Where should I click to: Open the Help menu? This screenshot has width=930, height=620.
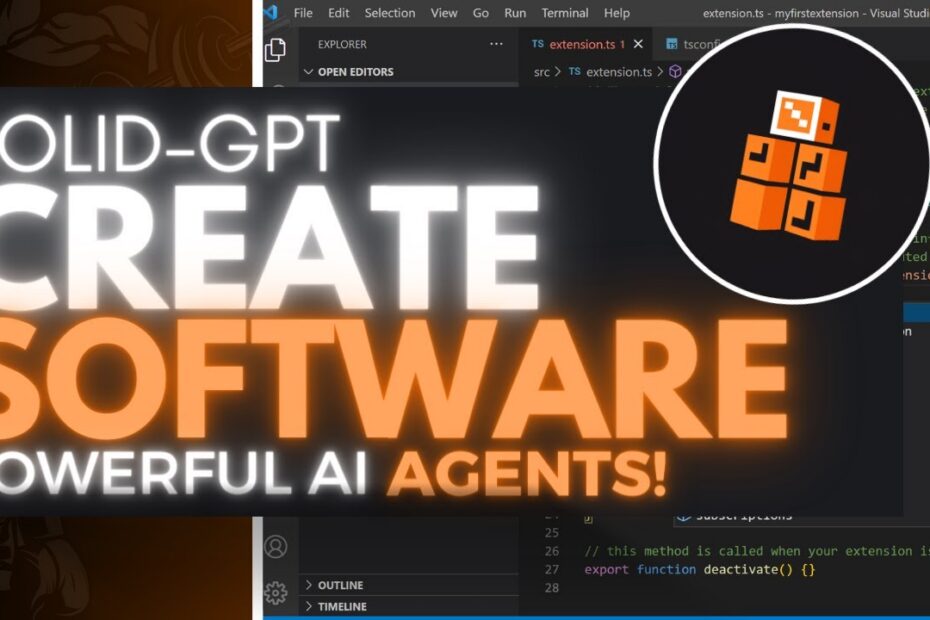[616, 13]
